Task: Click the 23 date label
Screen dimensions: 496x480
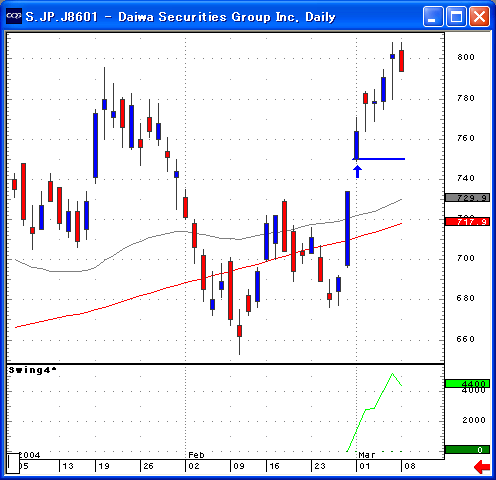Action: [320, 466]
